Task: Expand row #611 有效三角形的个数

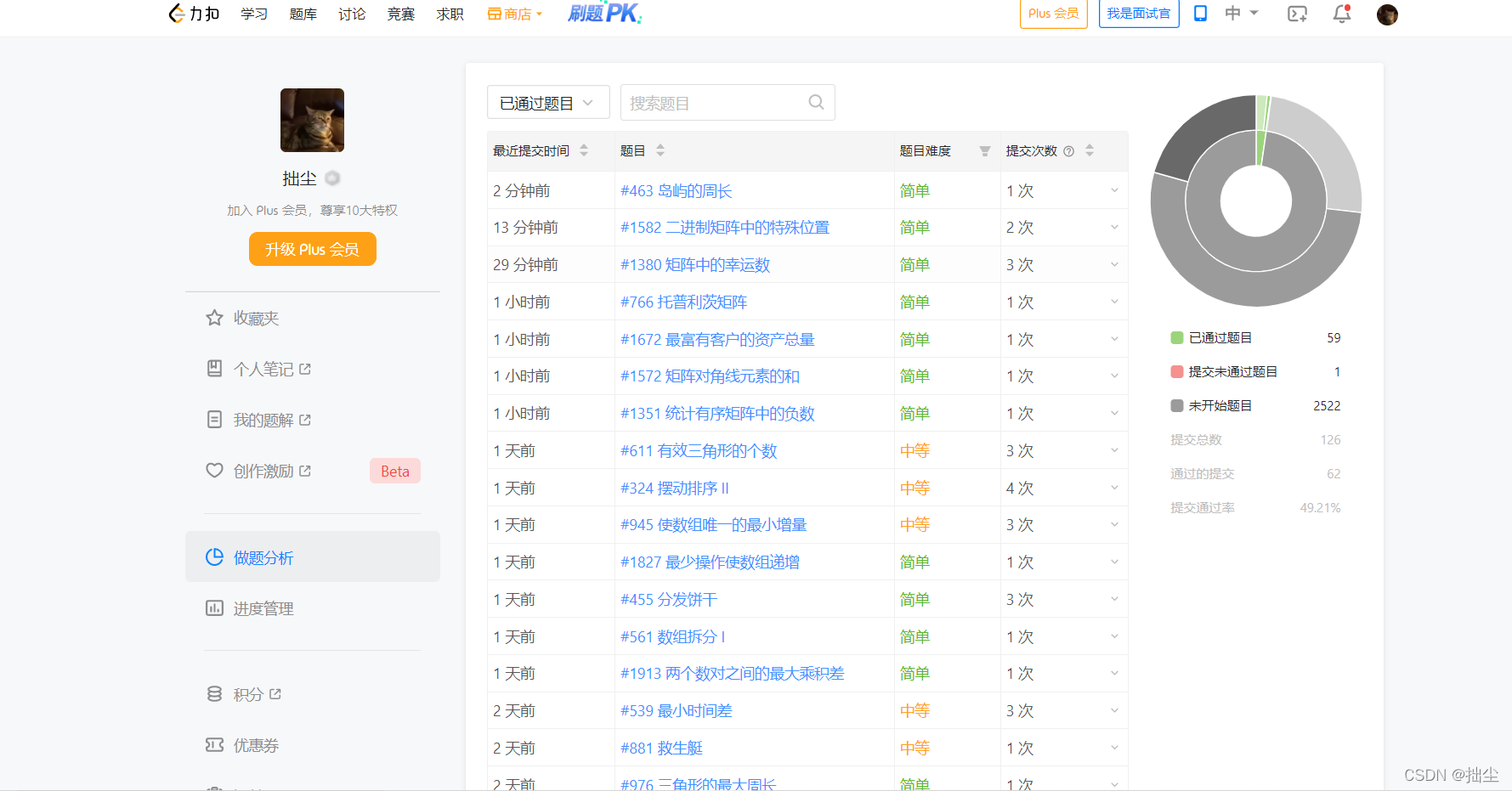Action: pos(1114,450)
